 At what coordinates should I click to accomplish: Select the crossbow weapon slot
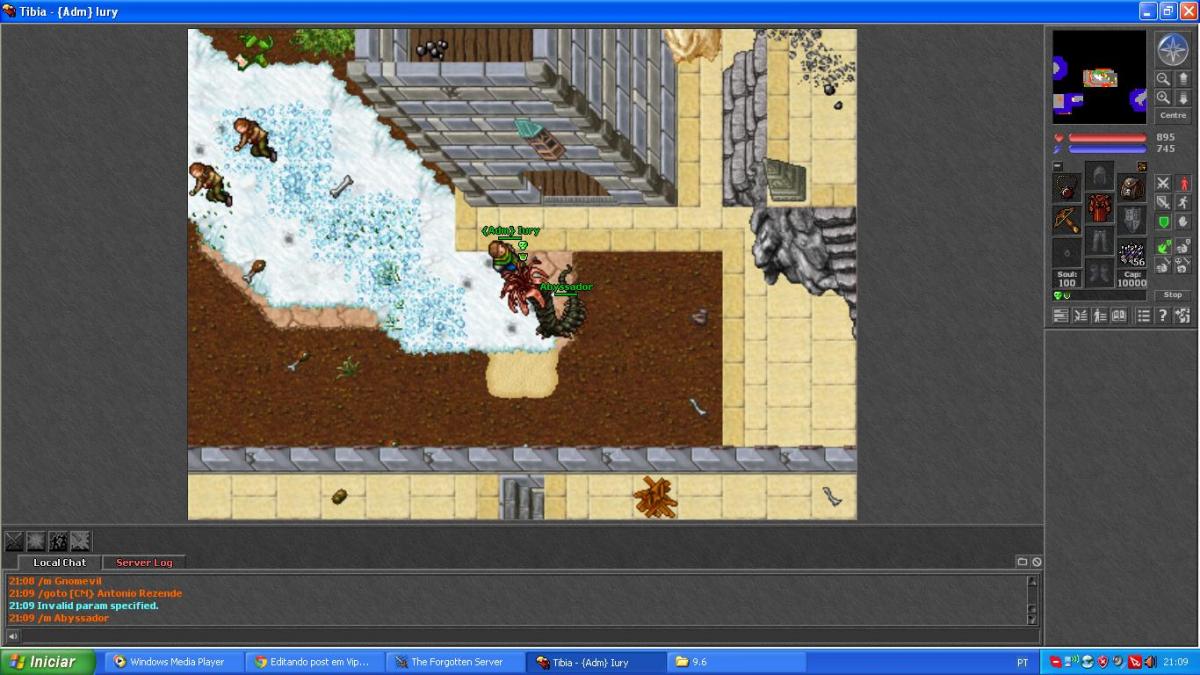(x=1067, y=220)
